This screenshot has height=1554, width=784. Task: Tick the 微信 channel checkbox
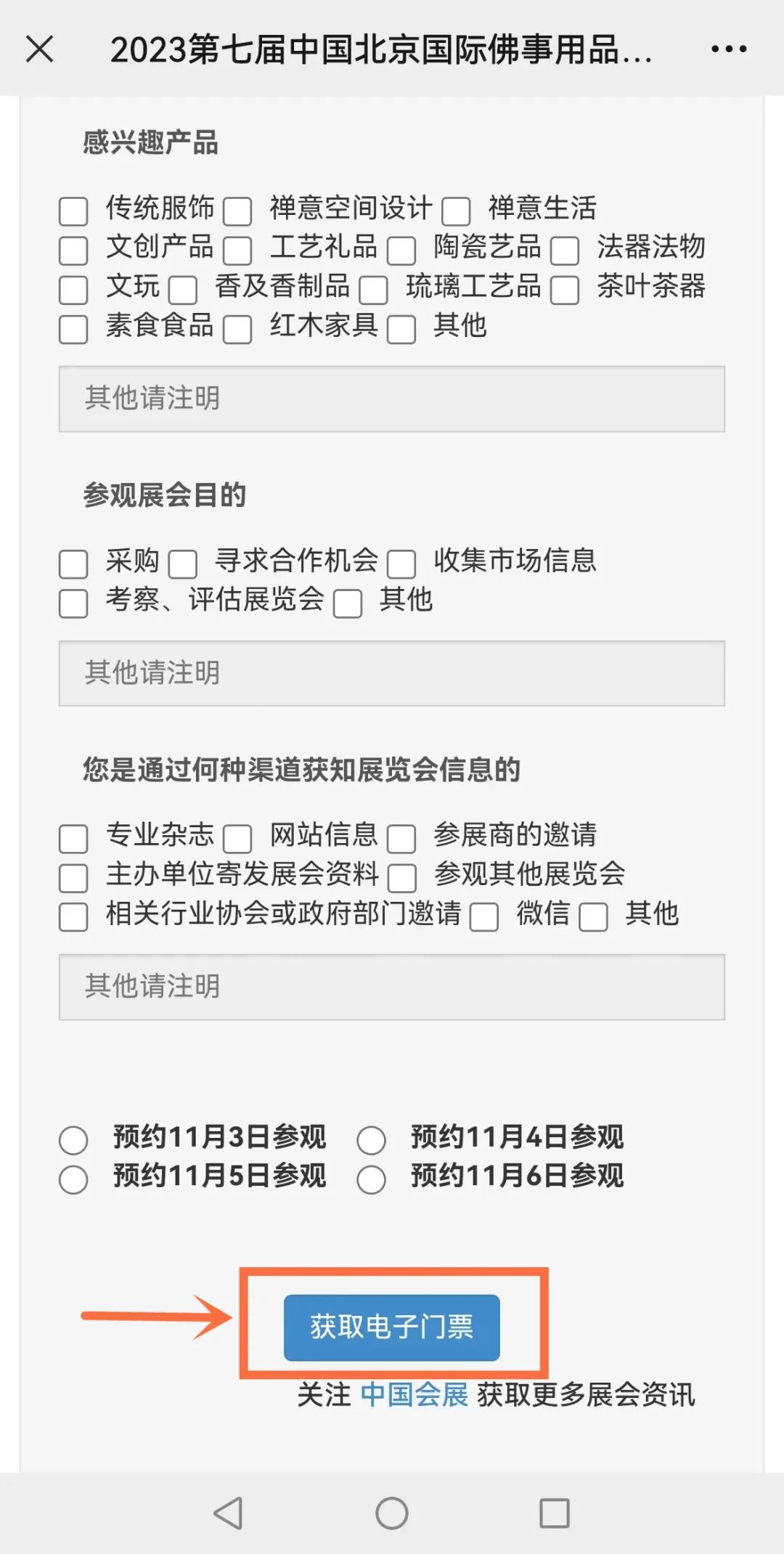coord(483,917)
